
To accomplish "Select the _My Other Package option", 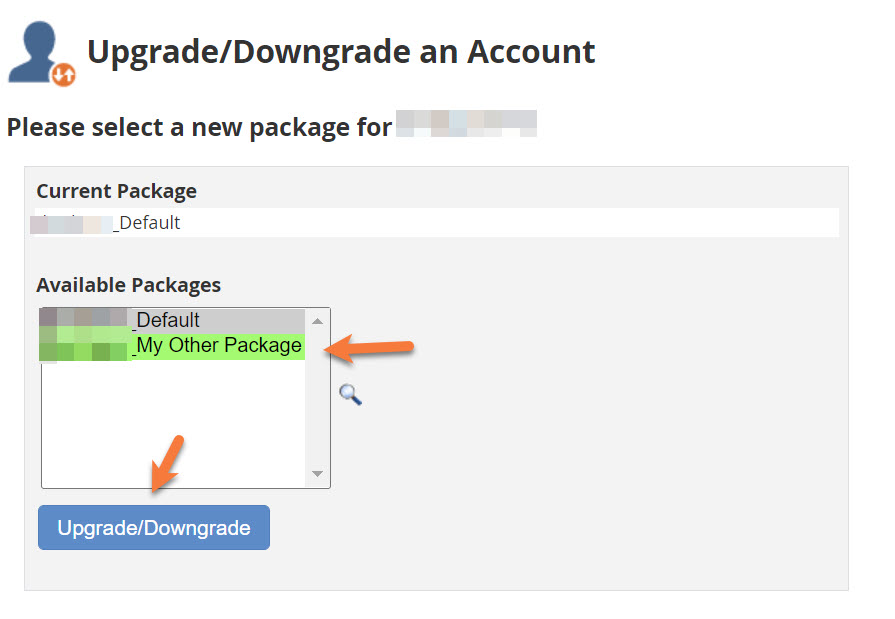I will [218, 346].
